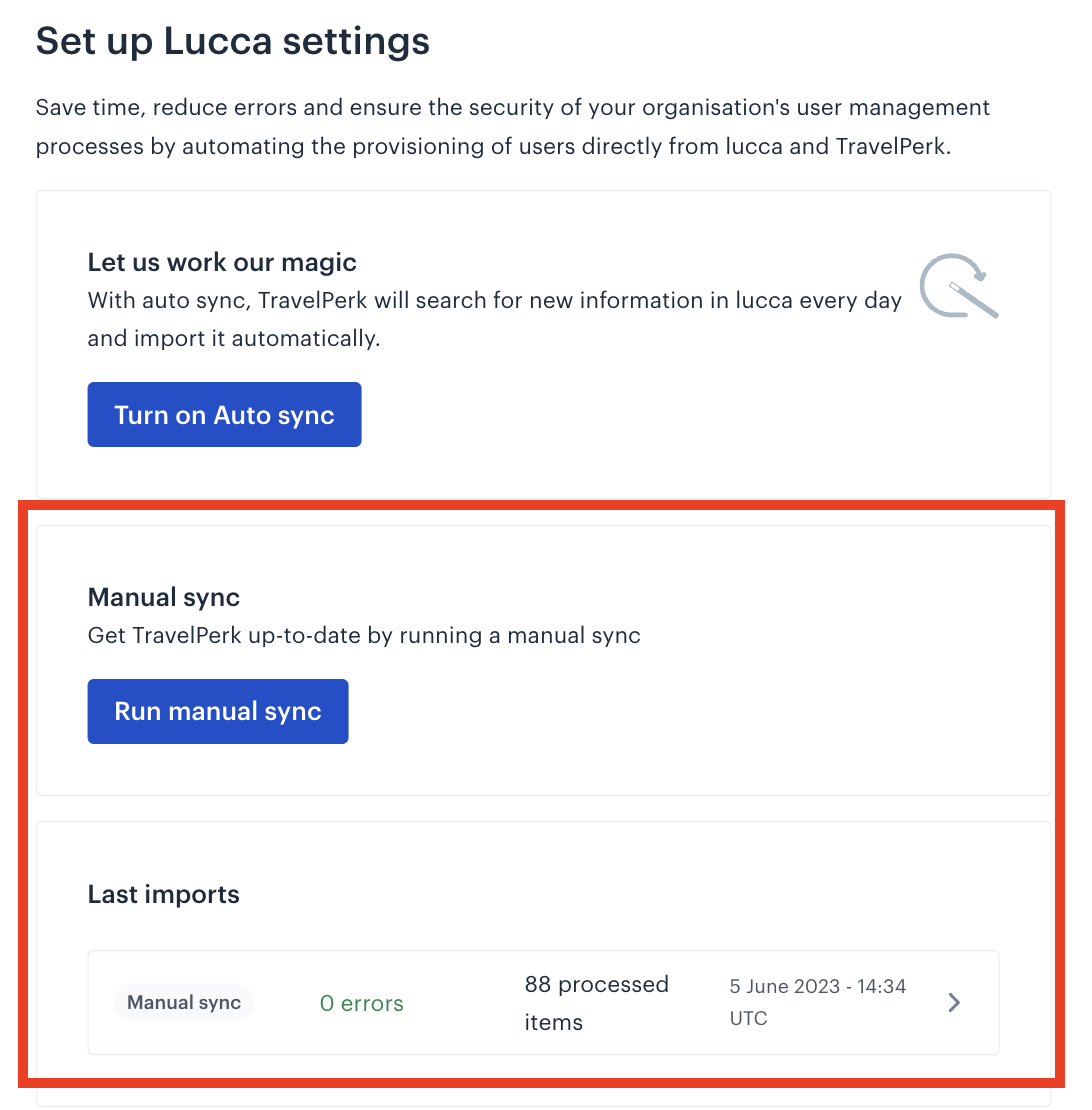Click the auto sync description paragraph

(x=495, y=319)
